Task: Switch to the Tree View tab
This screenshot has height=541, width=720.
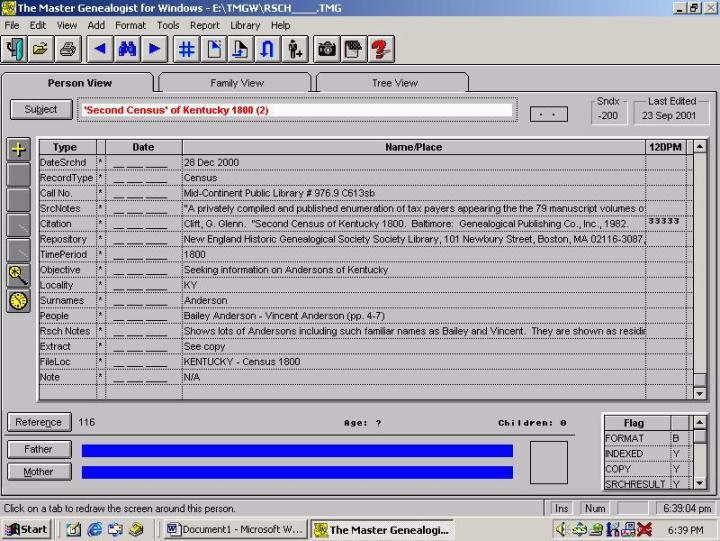Action: [394, 83]
